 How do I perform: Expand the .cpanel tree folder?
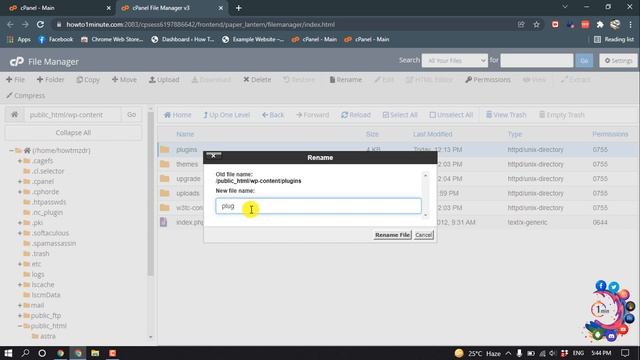tap(20, 181)
